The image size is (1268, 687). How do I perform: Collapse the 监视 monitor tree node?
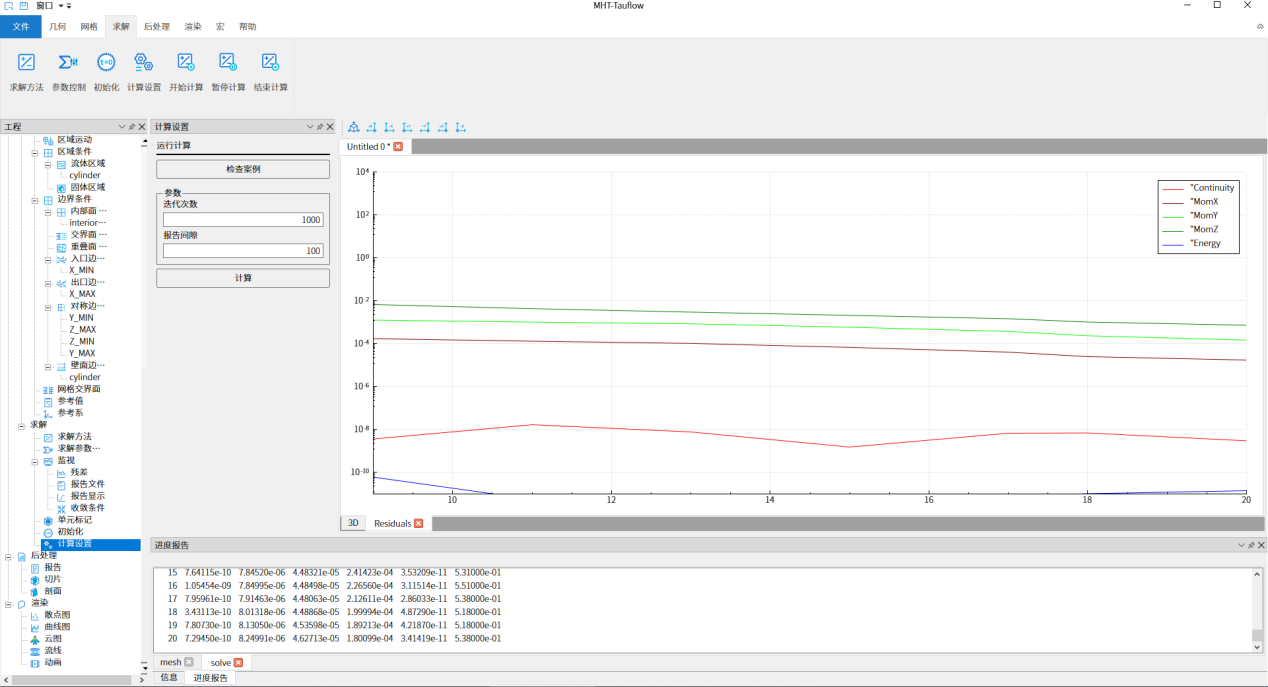click(x=34, y=461)
